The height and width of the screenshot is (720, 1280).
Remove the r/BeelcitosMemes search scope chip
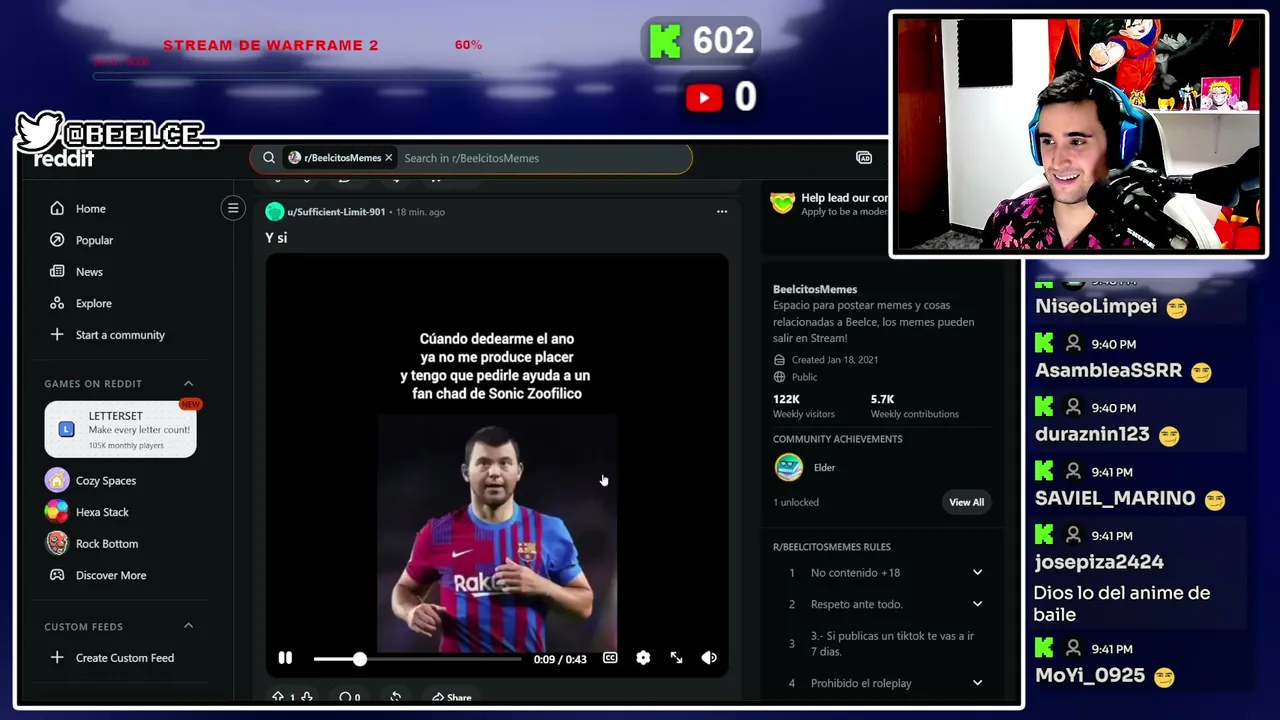click(389, 158)
